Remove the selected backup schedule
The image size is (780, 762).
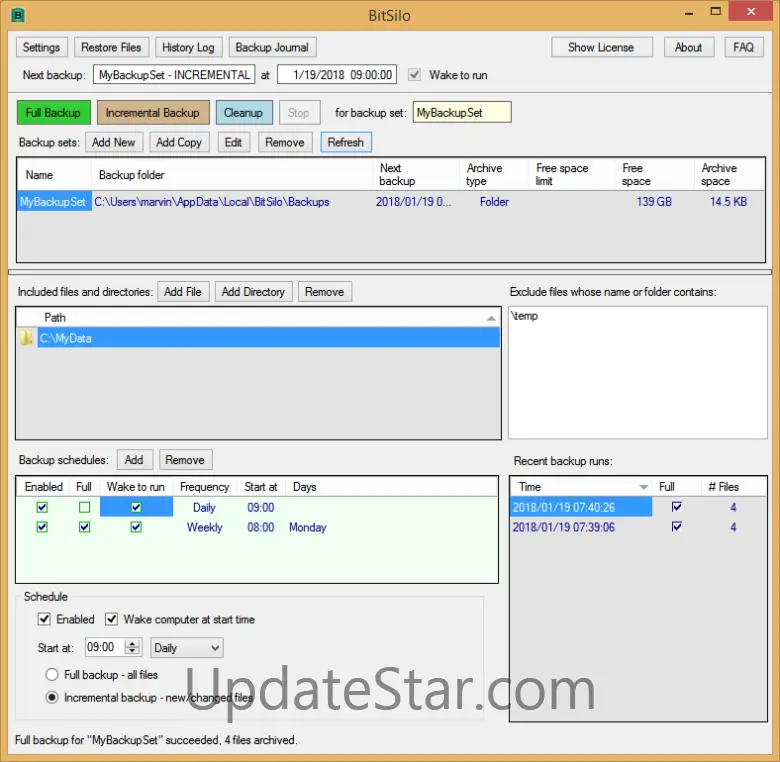(x=185, y=460)
